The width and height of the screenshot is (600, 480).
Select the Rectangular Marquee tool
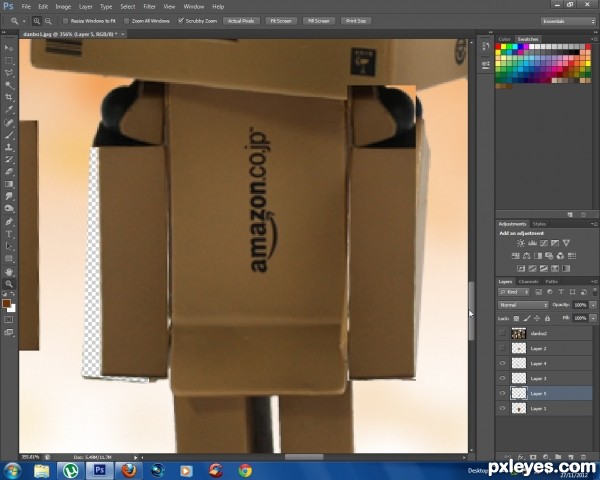pyautogui.click(x=9, y=60)
